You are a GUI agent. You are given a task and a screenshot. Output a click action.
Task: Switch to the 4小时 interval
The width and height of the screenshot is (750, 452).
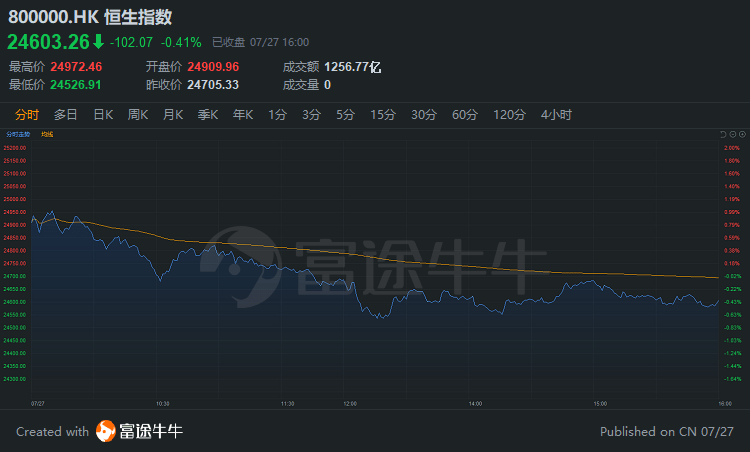click(x=556, y=115)
